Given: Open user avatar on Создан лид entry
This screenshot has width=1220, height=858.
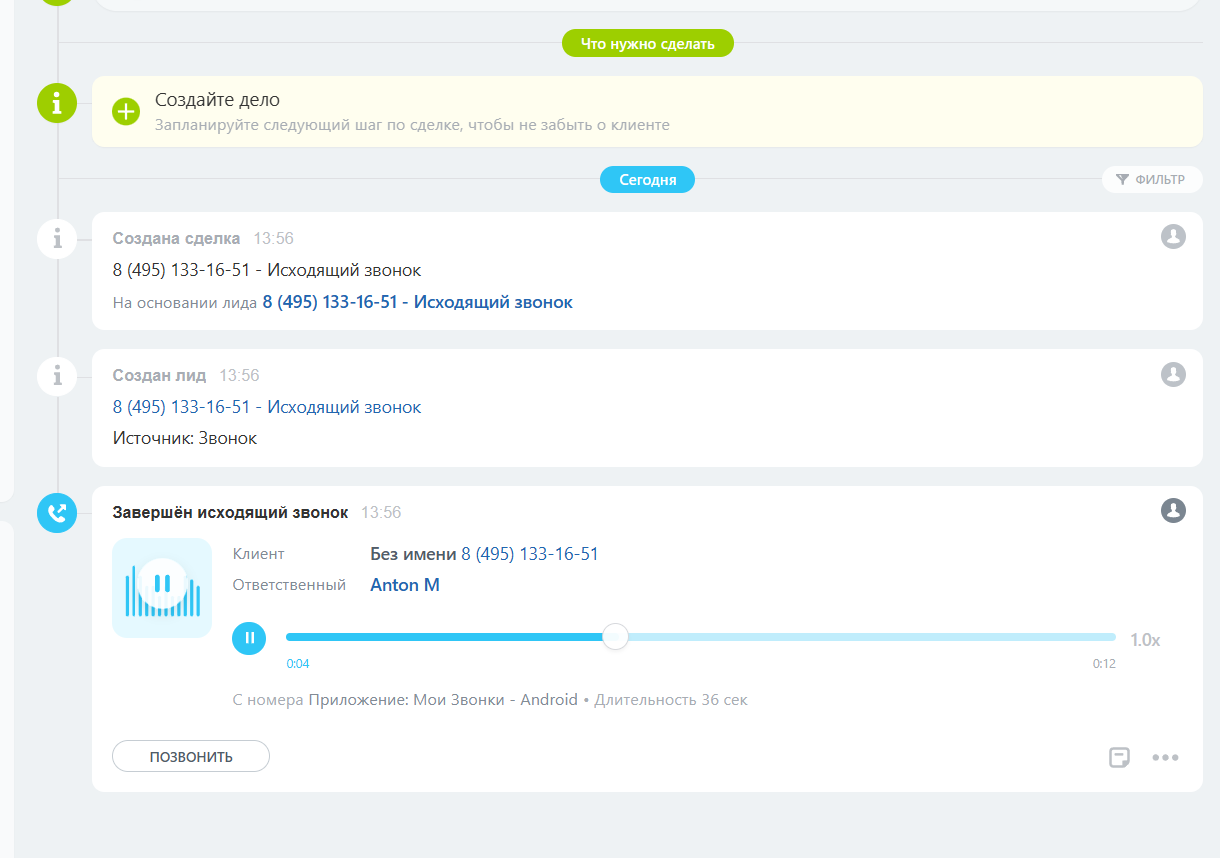Looking at the screenshot, I should [x=1173, y=374].
